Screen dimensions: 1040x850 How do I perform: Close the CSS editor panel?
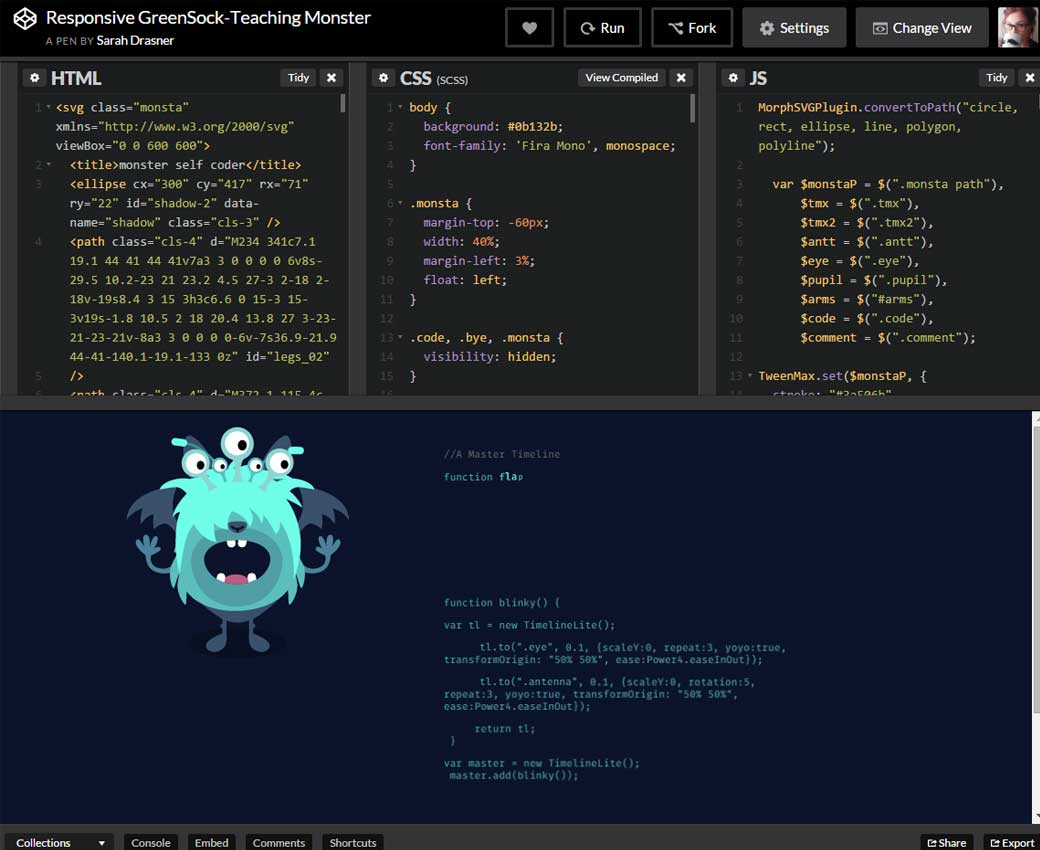click(x=681, y=78)
